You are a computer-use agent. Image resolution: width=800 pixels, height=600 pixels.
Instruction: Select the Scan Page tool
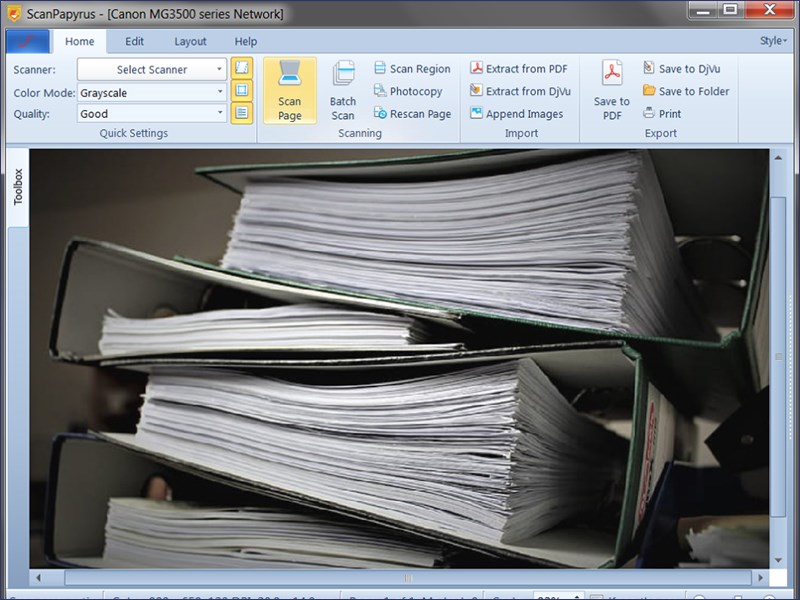coord(289,90)
